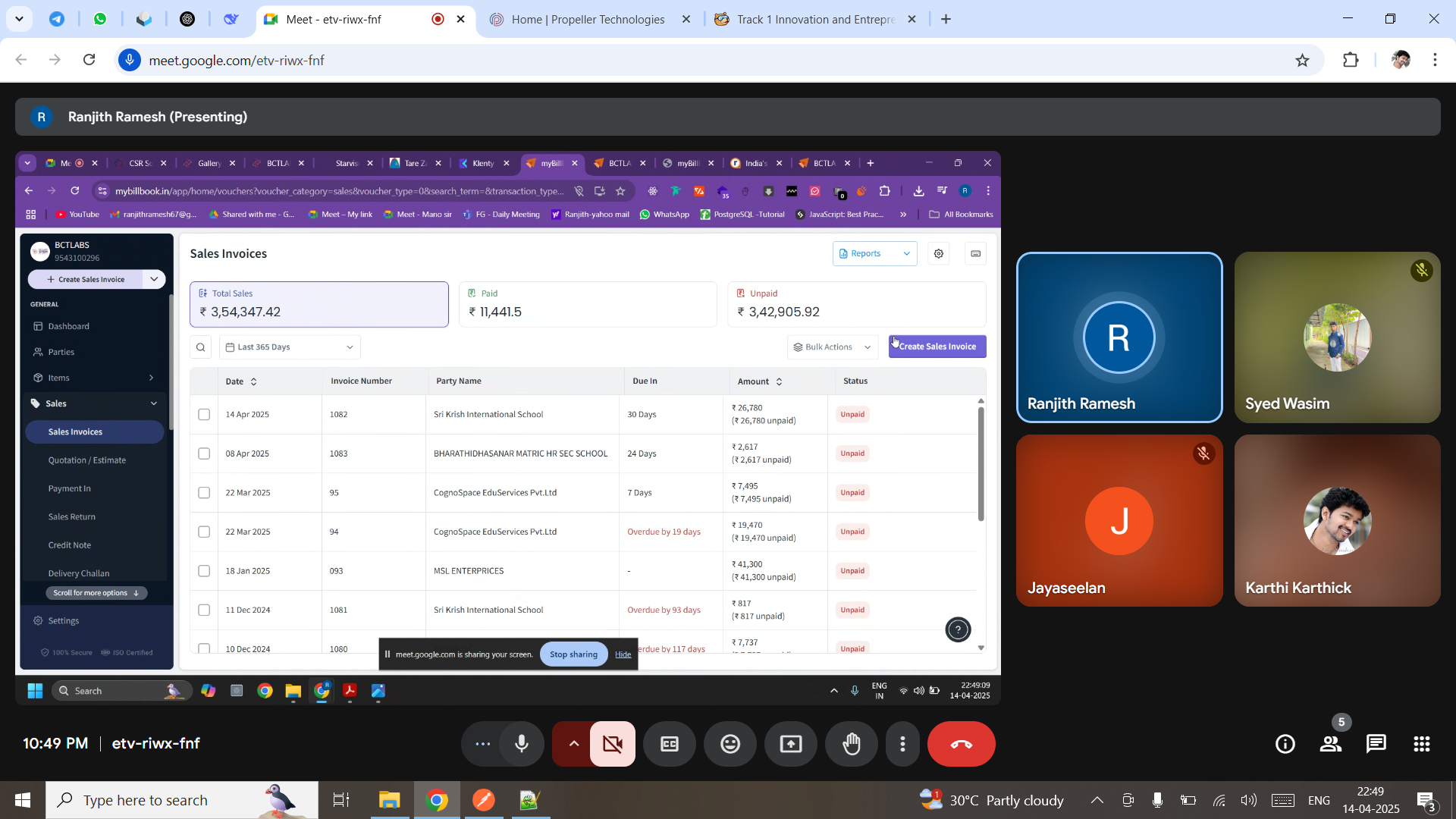Switch to Track 1 Innovation tab
The height and width of the screenshot is (819, 1456).
tap(815, 20)
